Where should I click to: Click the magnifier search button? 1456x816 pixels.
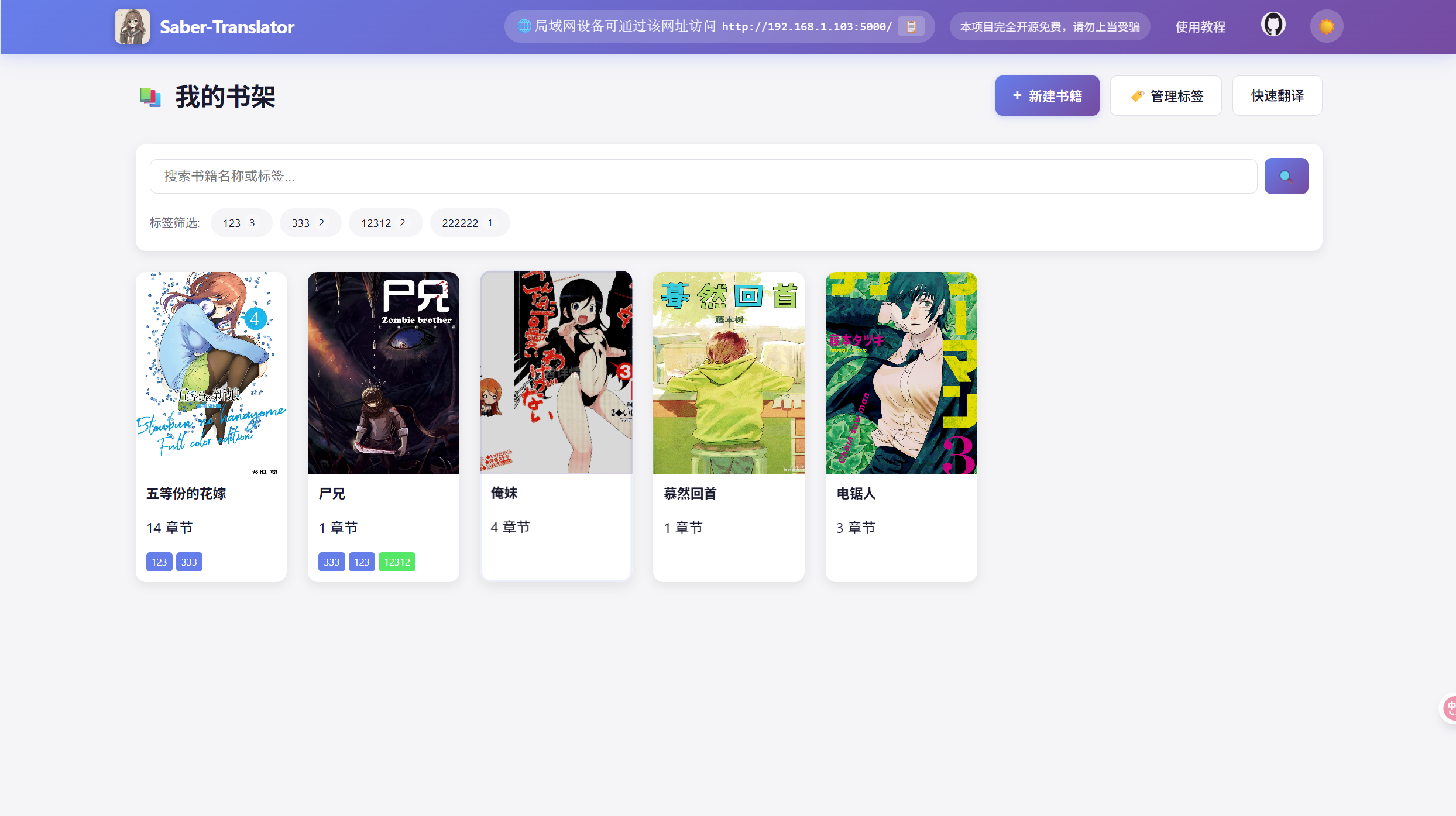tap(1286, 176)
